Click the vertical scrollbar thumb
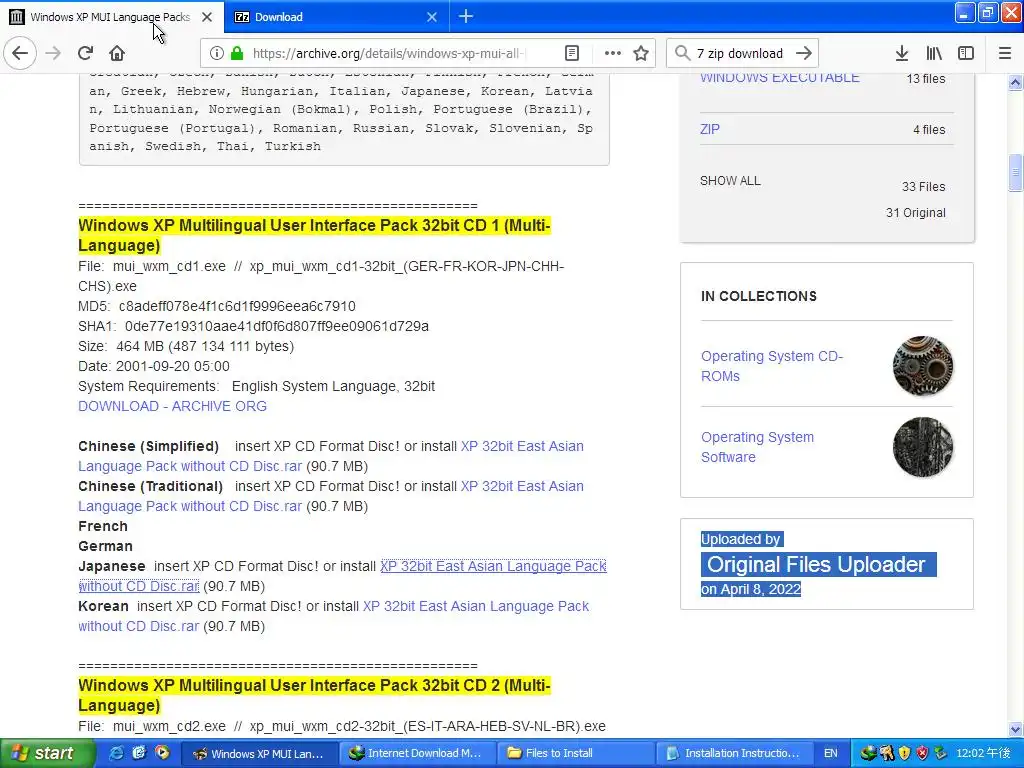Screen dimensions: 1024x768 [x=1015, y=173]
